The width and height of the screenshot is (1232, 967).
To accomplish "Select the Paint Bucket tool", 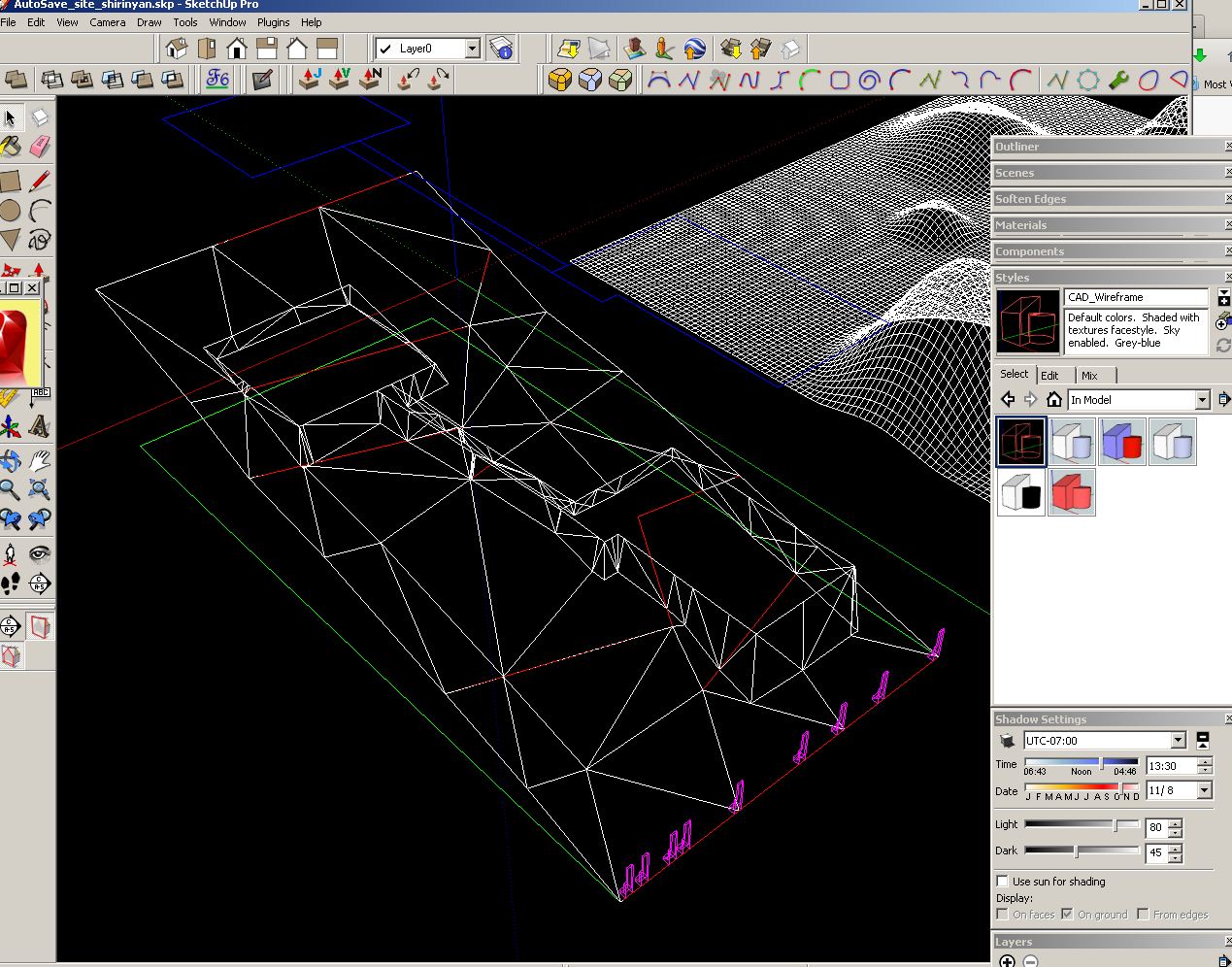I will click(11, 147).
